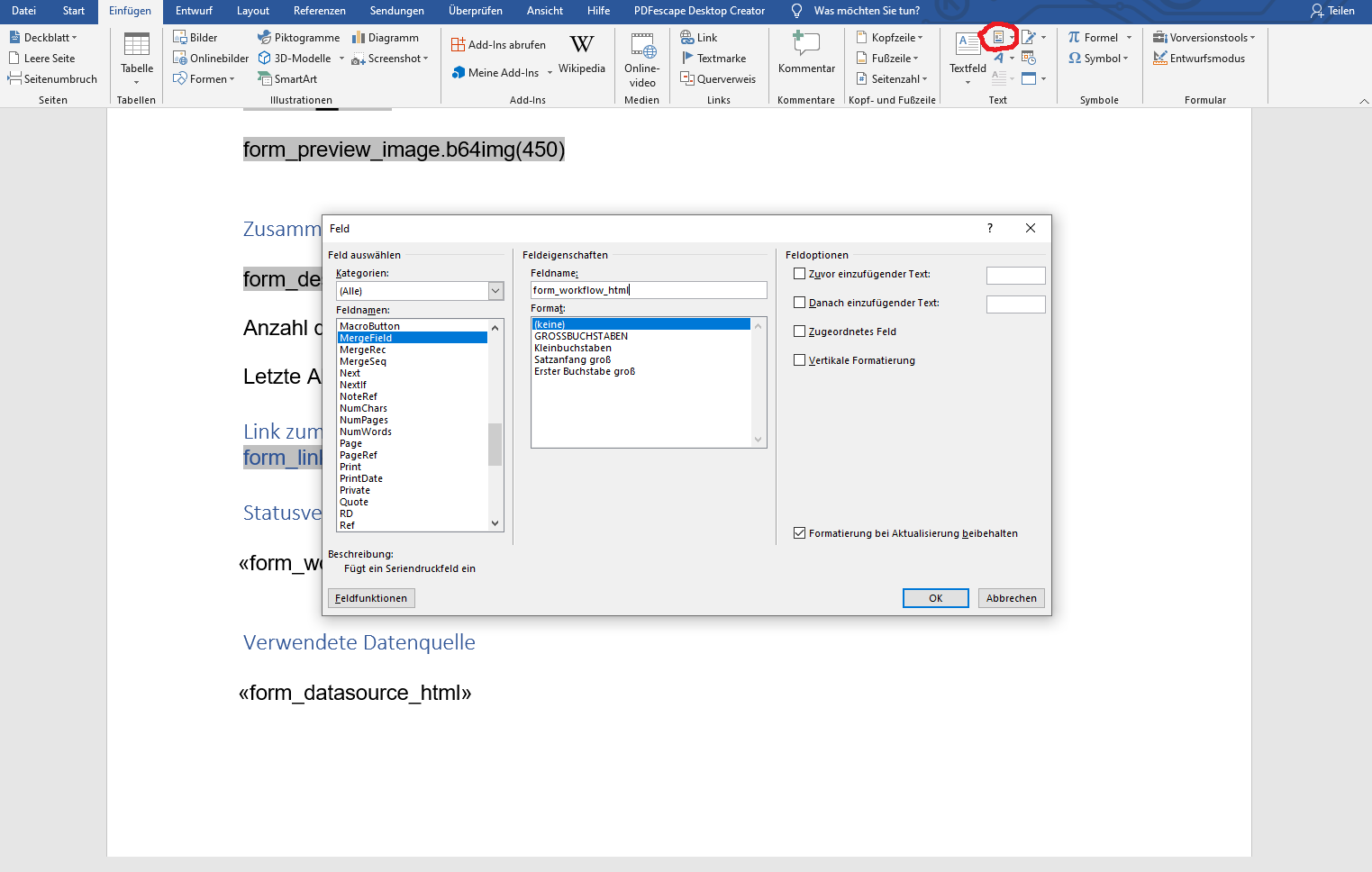This screenshot has height=872, width=1372.
Task: Uncheck 'Formatierung bei Aktualisierung beibehalten'
Action: [799, 533]
